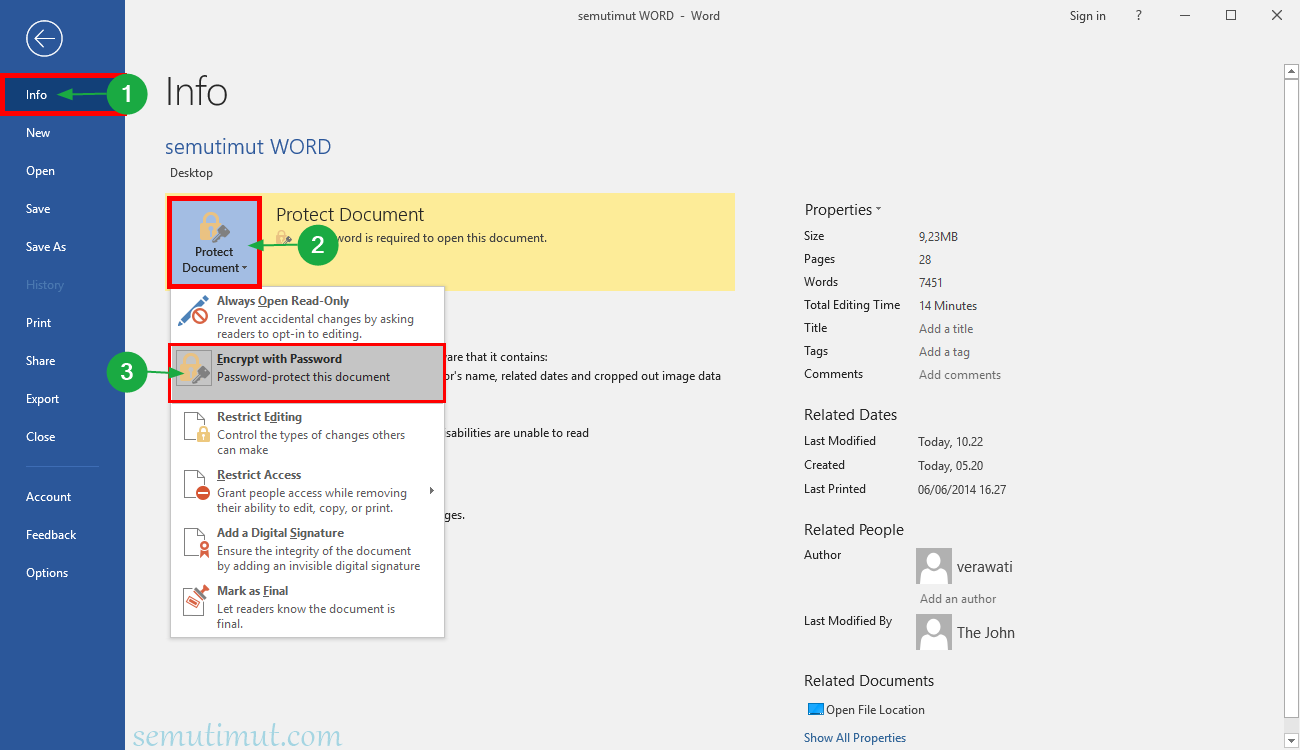1300x750 pixels.
Task: Click the Open File Location folder icon
Action: coord(815,710)
